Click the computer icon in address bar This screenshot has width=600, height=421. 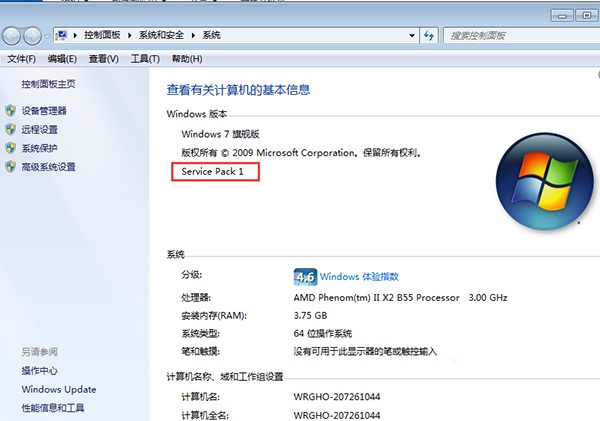61,36
